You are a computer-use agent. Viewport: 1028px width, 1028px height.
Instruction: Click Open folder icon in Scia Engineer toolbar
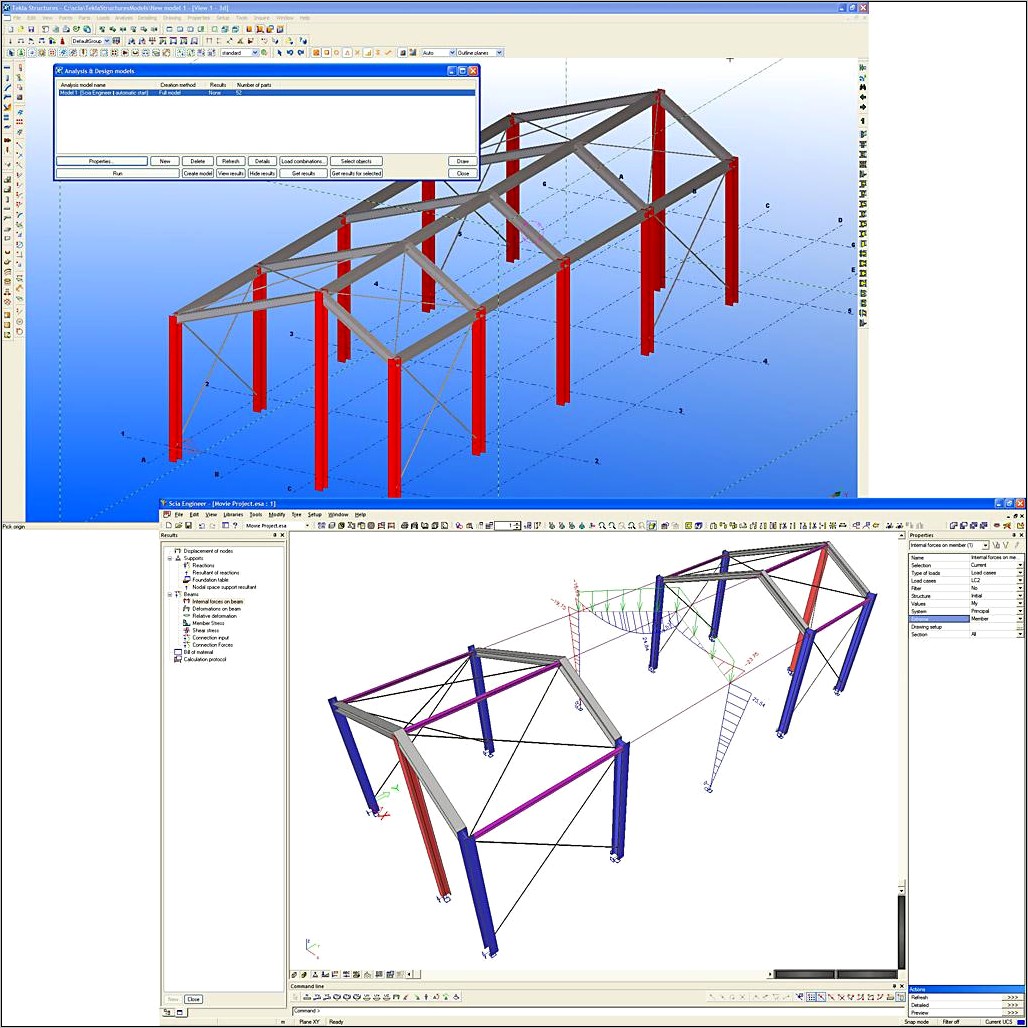tap(178, 525)
